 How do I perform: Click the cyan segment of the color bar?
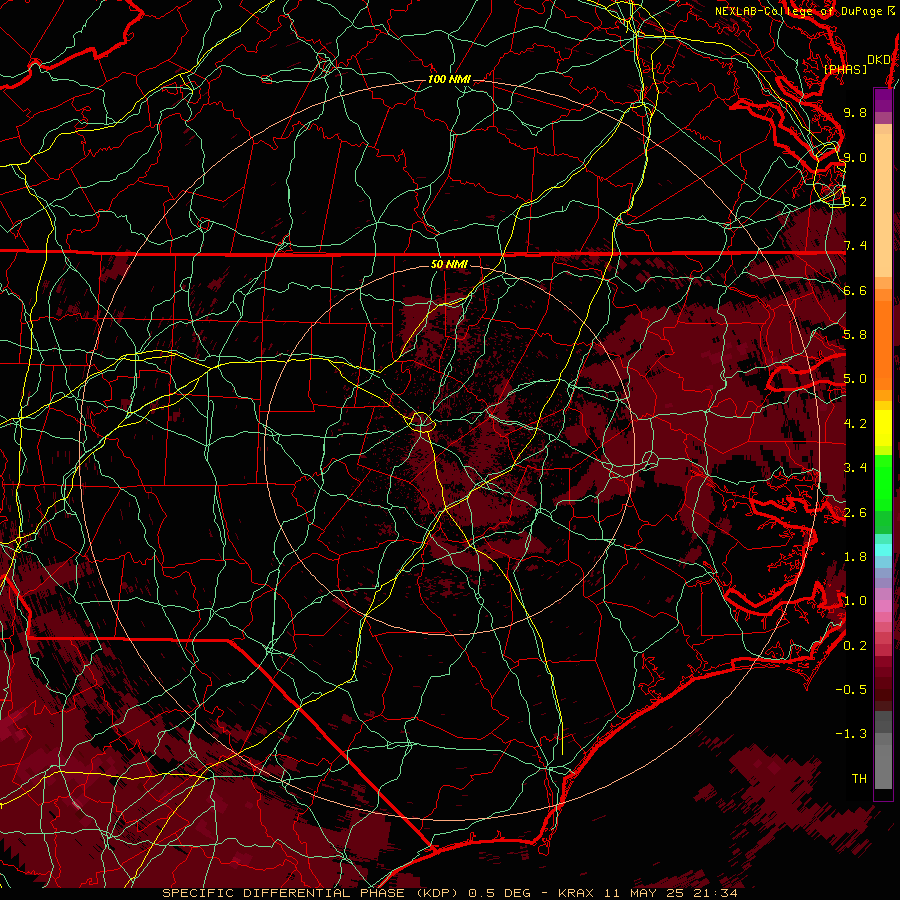pos(883,550)
